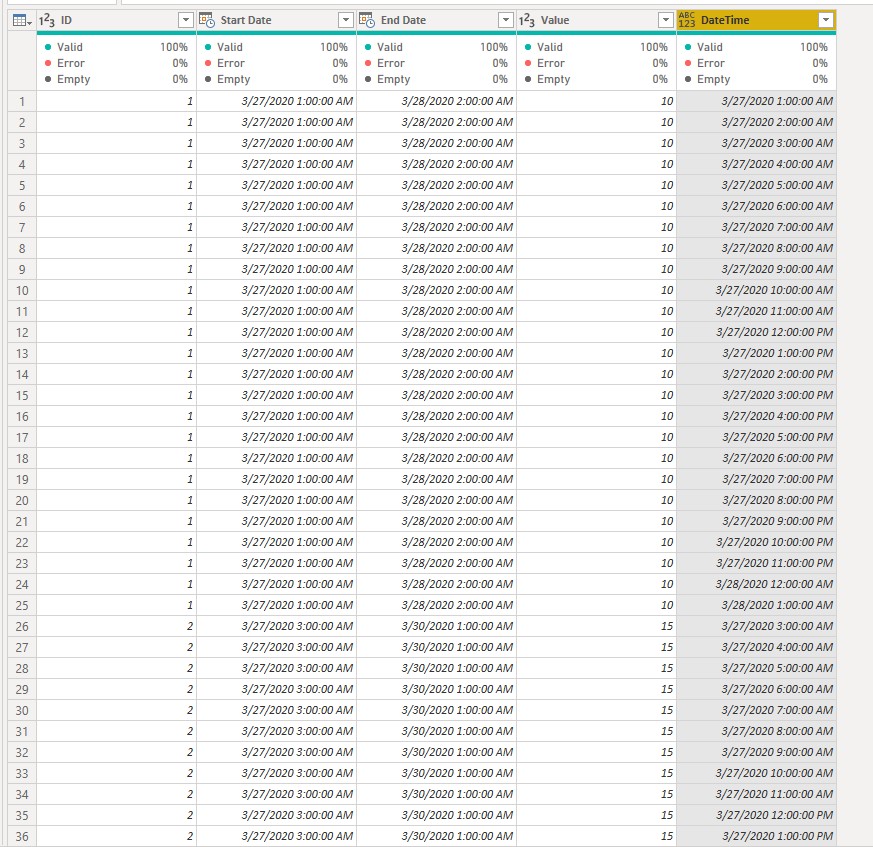Click End Date column Empty 0% entry
The width and height of the screenshot is (873, 847).
(436, 80)
